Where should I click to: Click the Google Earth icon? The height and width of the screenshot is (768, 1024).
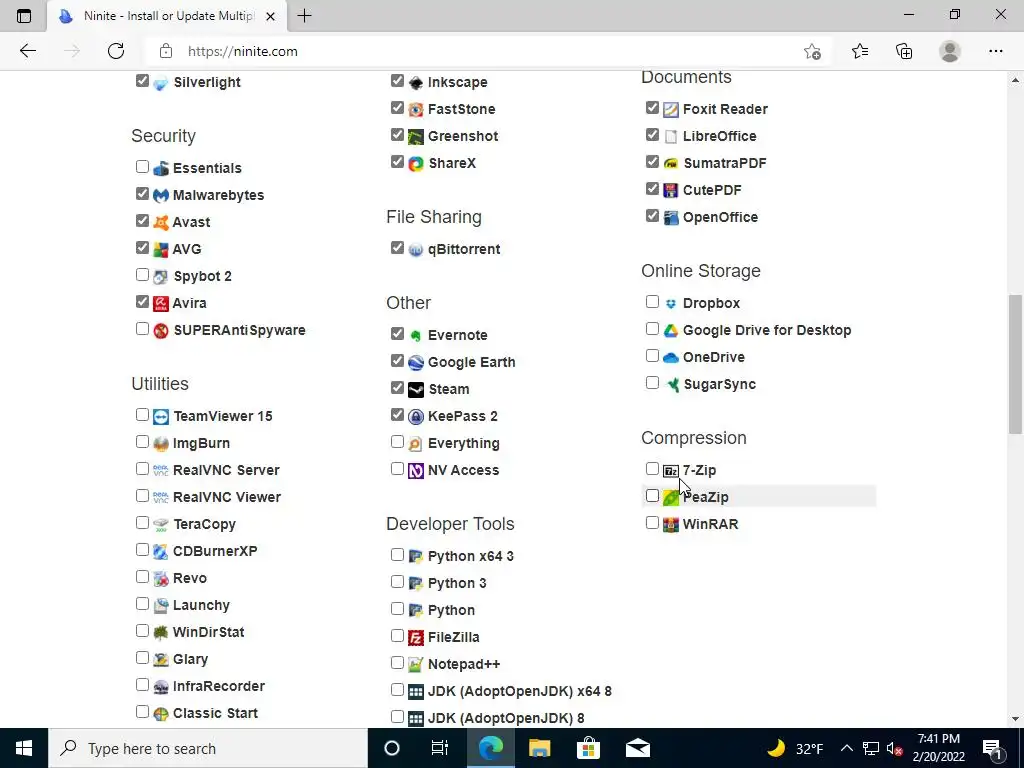(416, 362)
